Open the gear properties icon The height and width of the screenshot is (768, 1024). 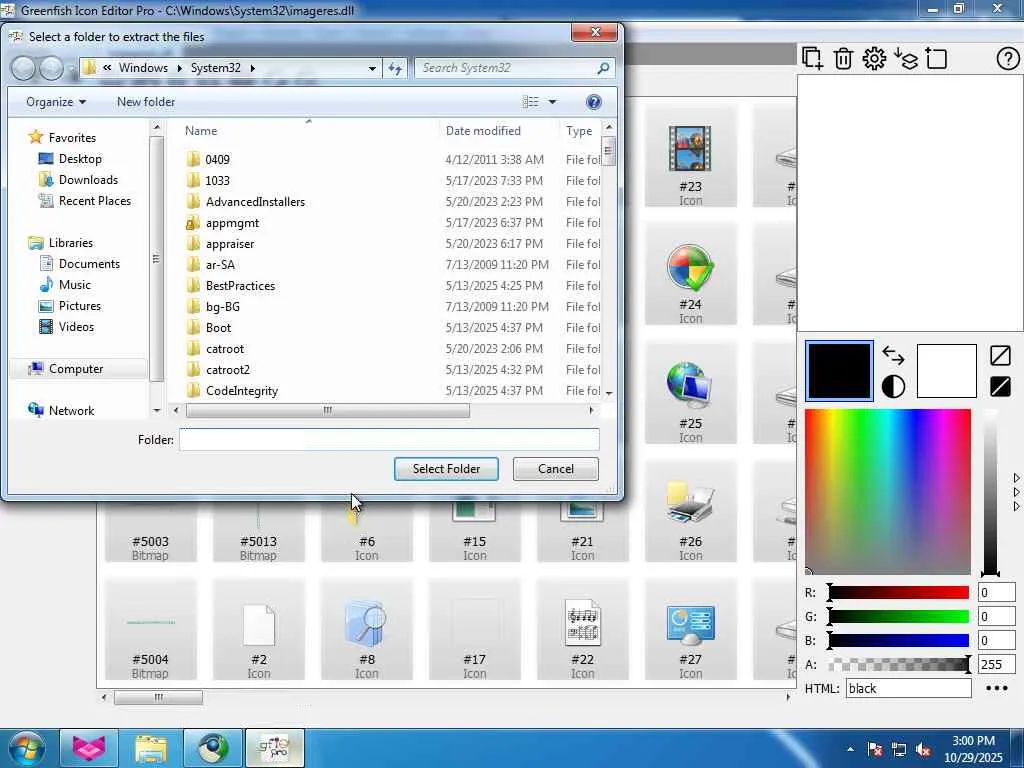[874, 59]
